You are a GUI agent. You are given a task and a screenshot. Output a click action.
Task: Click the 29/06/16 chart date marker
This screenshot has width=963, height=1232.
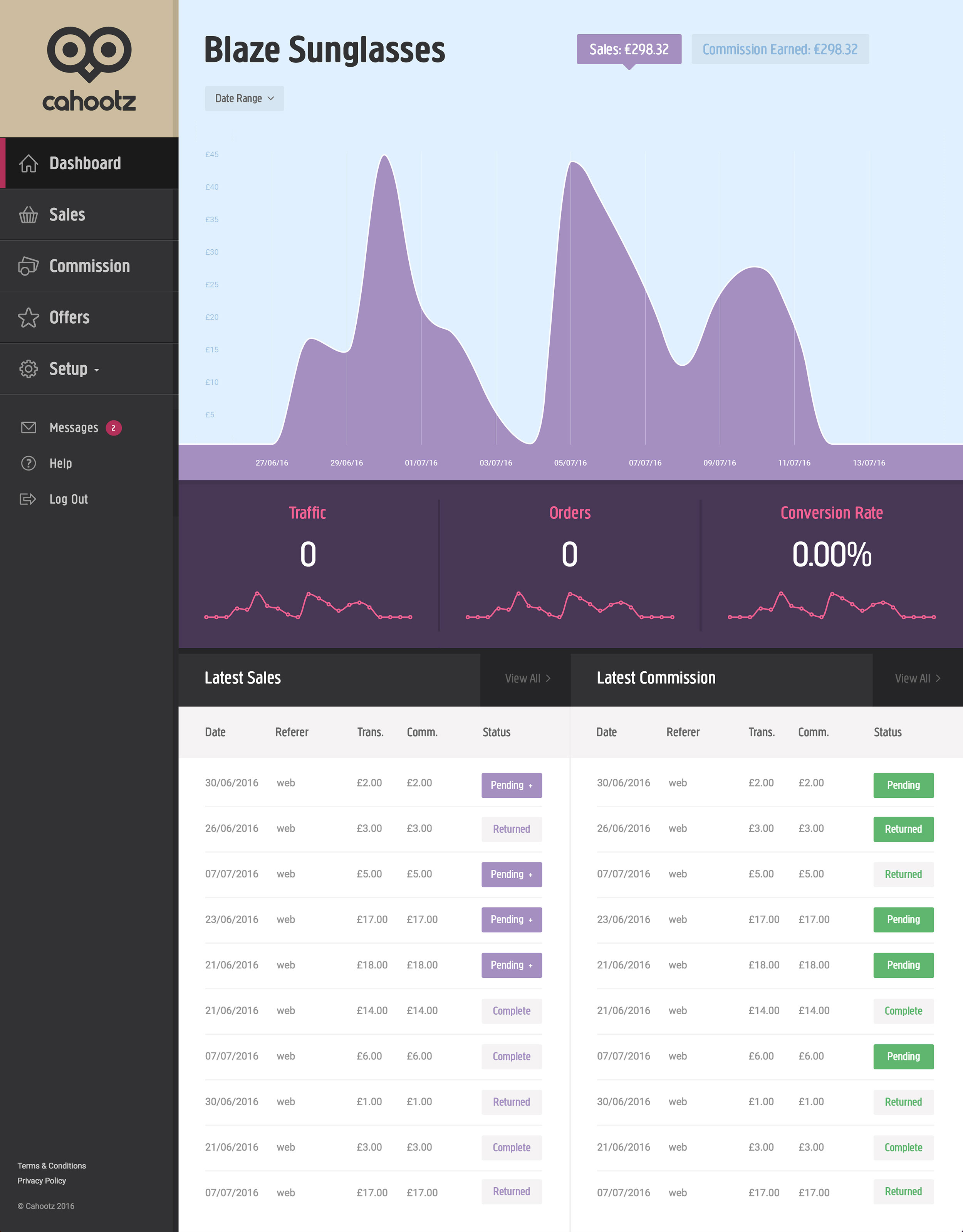click(346, 462)
